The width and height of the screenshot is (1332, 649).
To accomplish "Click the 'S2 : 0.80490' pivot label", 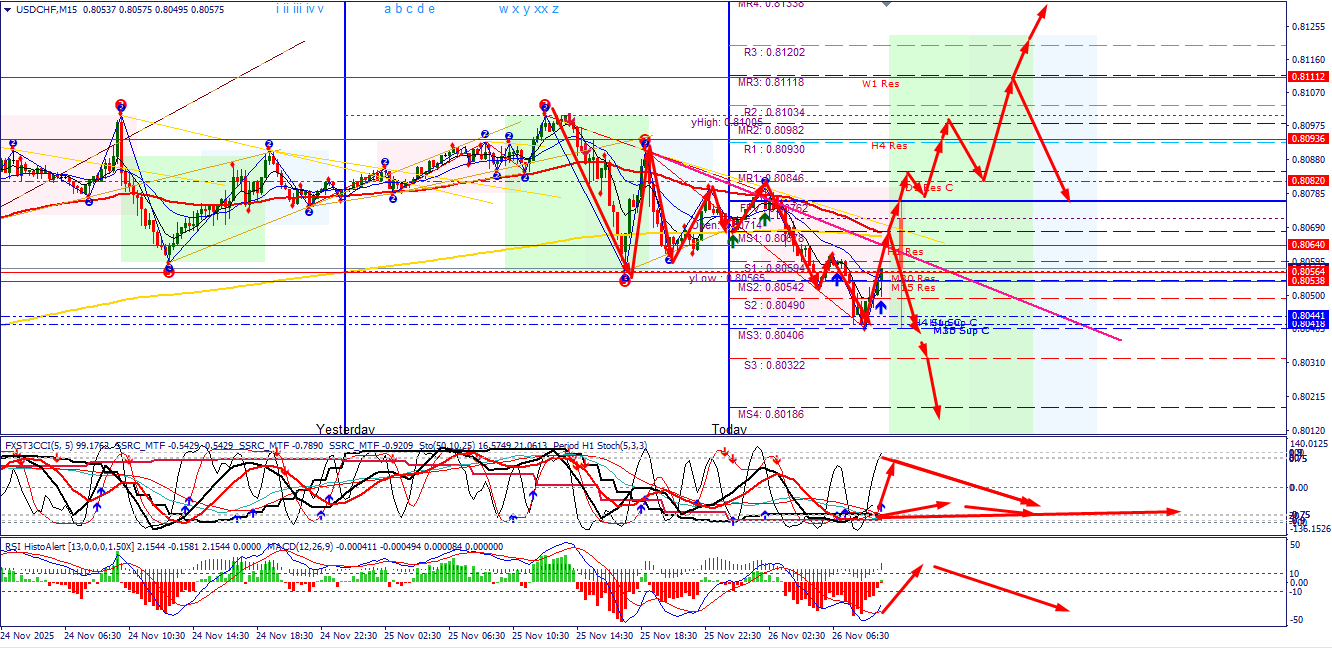I will pyautogui.click(x=775, y=305).
